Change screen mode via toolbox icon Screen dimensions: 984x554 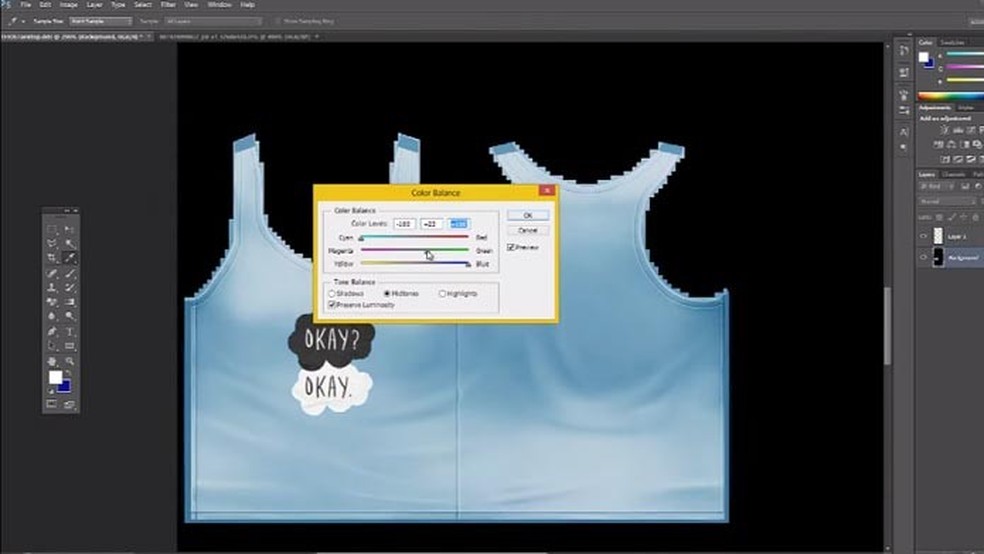click(x=69, y=405)
